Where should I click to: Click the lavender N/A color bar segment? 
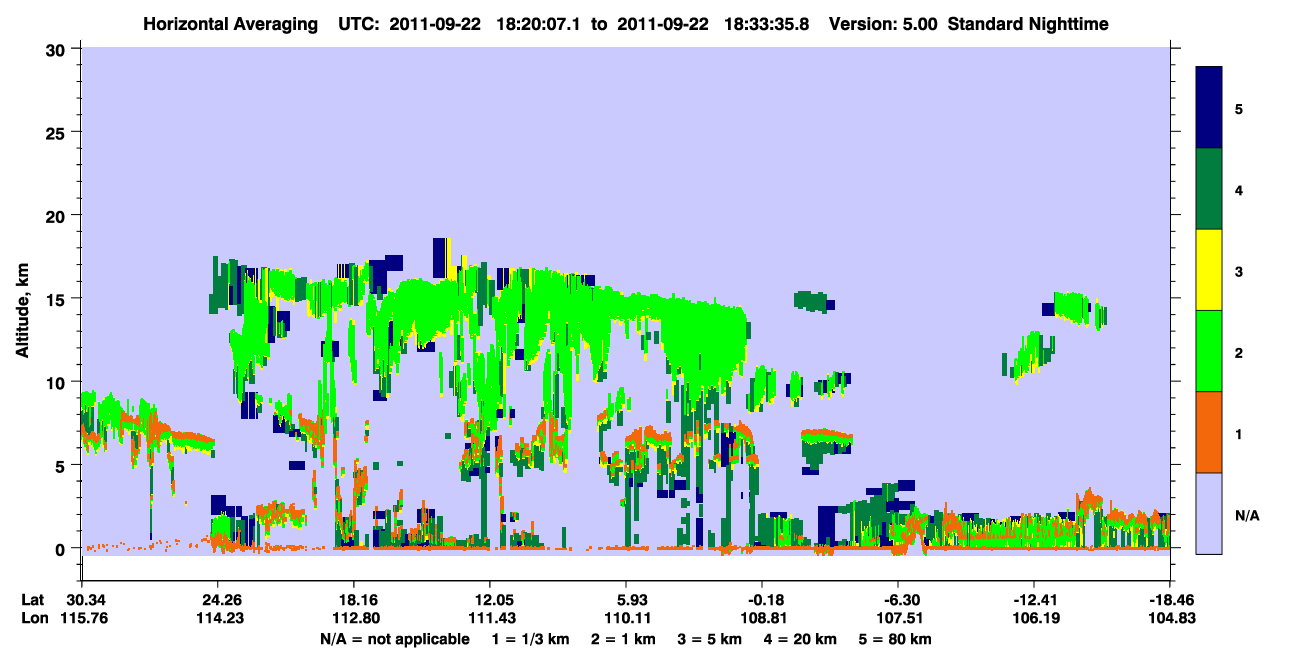click(1209, 512)
